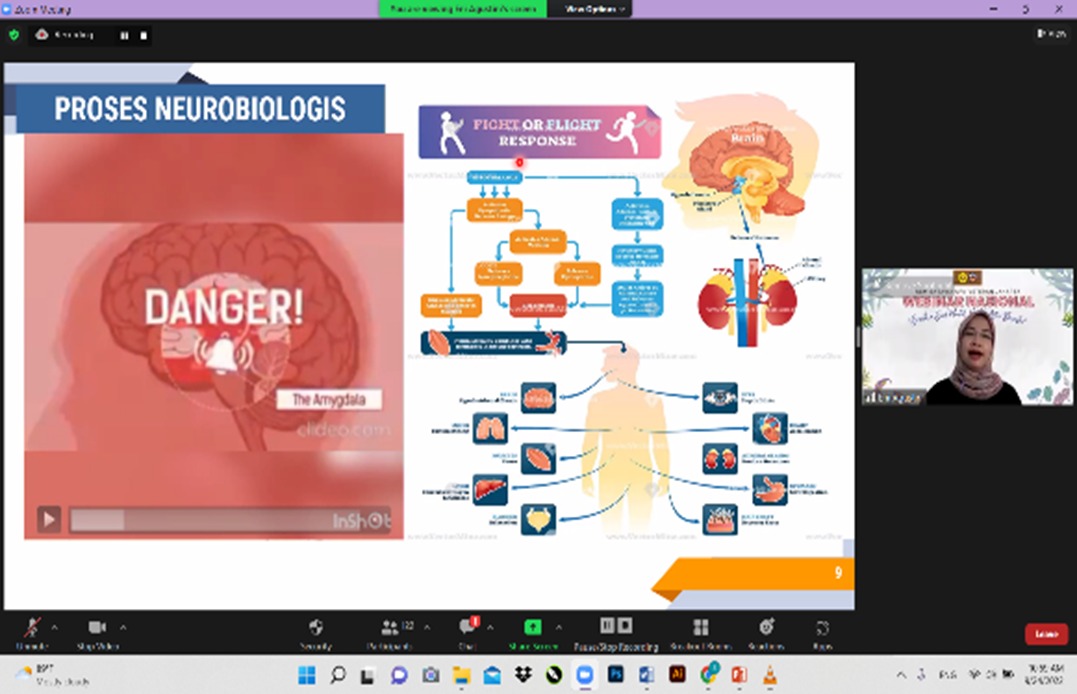Toggle Stop Video camera button
The width and height of the screenshot is (1077, 694).
click(97, 632)
